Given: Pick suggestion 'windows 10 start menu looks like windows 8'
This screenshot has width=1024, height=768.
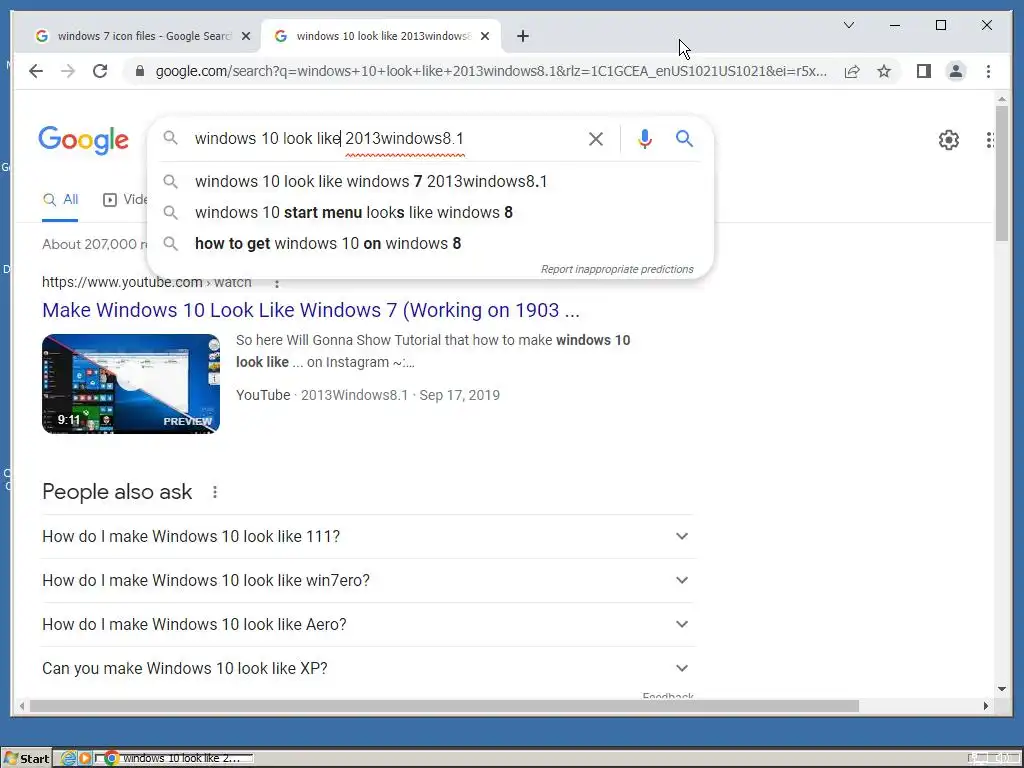Looking at the screenshot, I should (353, 212).
